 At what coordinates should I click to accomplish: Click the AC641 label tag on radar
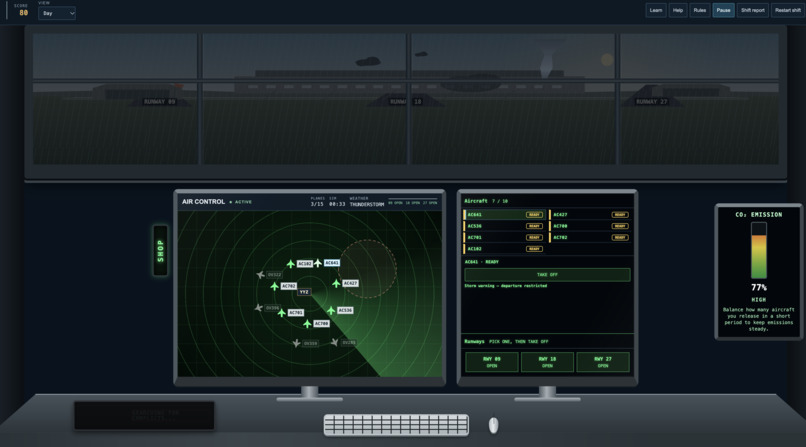click(x=332, y=263)
